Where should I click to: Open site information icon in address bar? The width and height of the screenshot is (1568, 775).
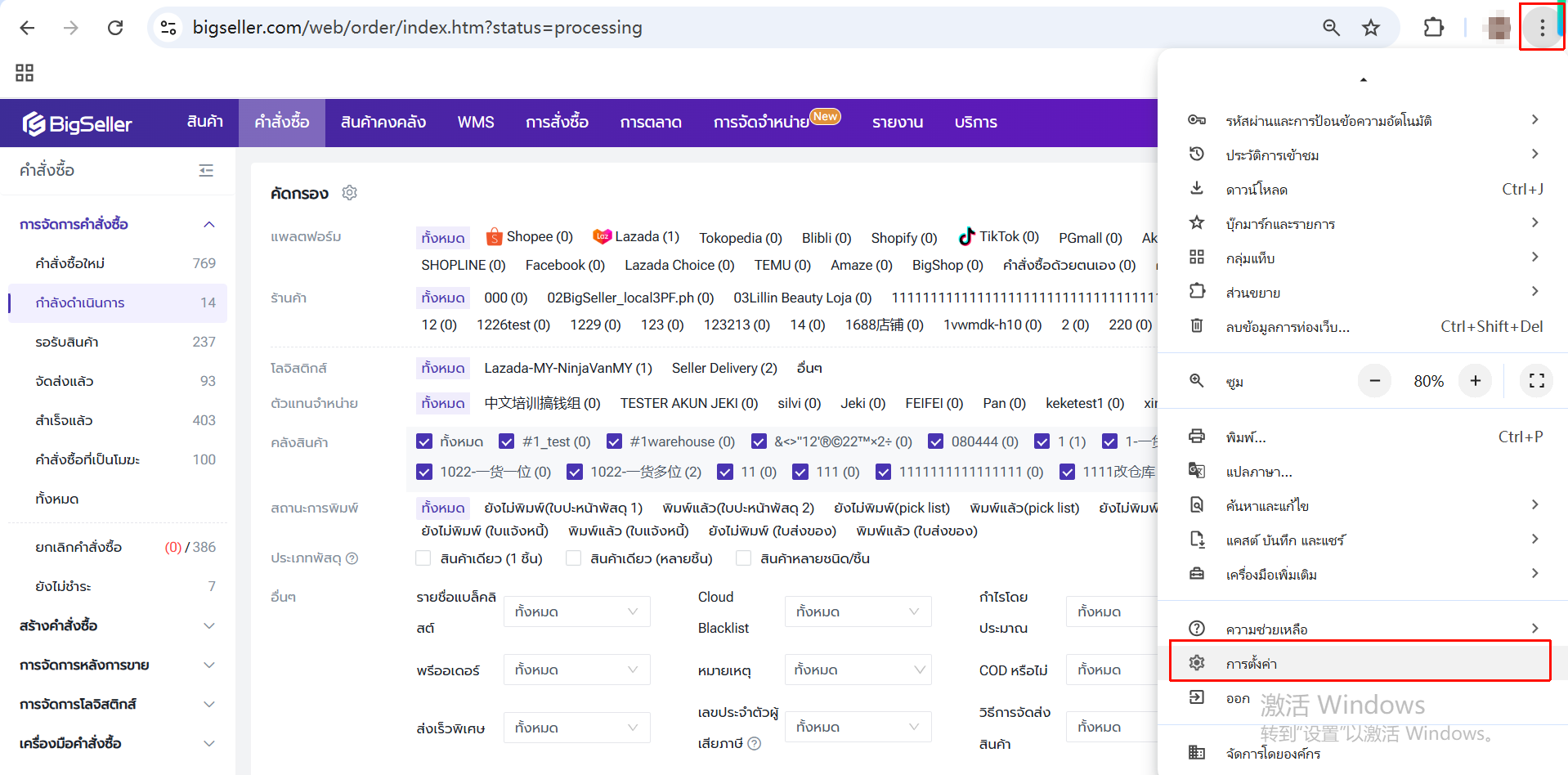(x=168, y=28)
